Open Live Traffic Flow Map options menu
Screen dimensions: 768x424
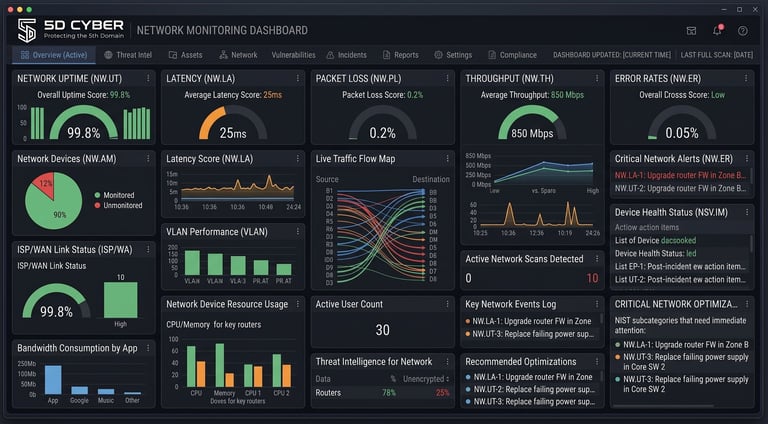(447, 159)
